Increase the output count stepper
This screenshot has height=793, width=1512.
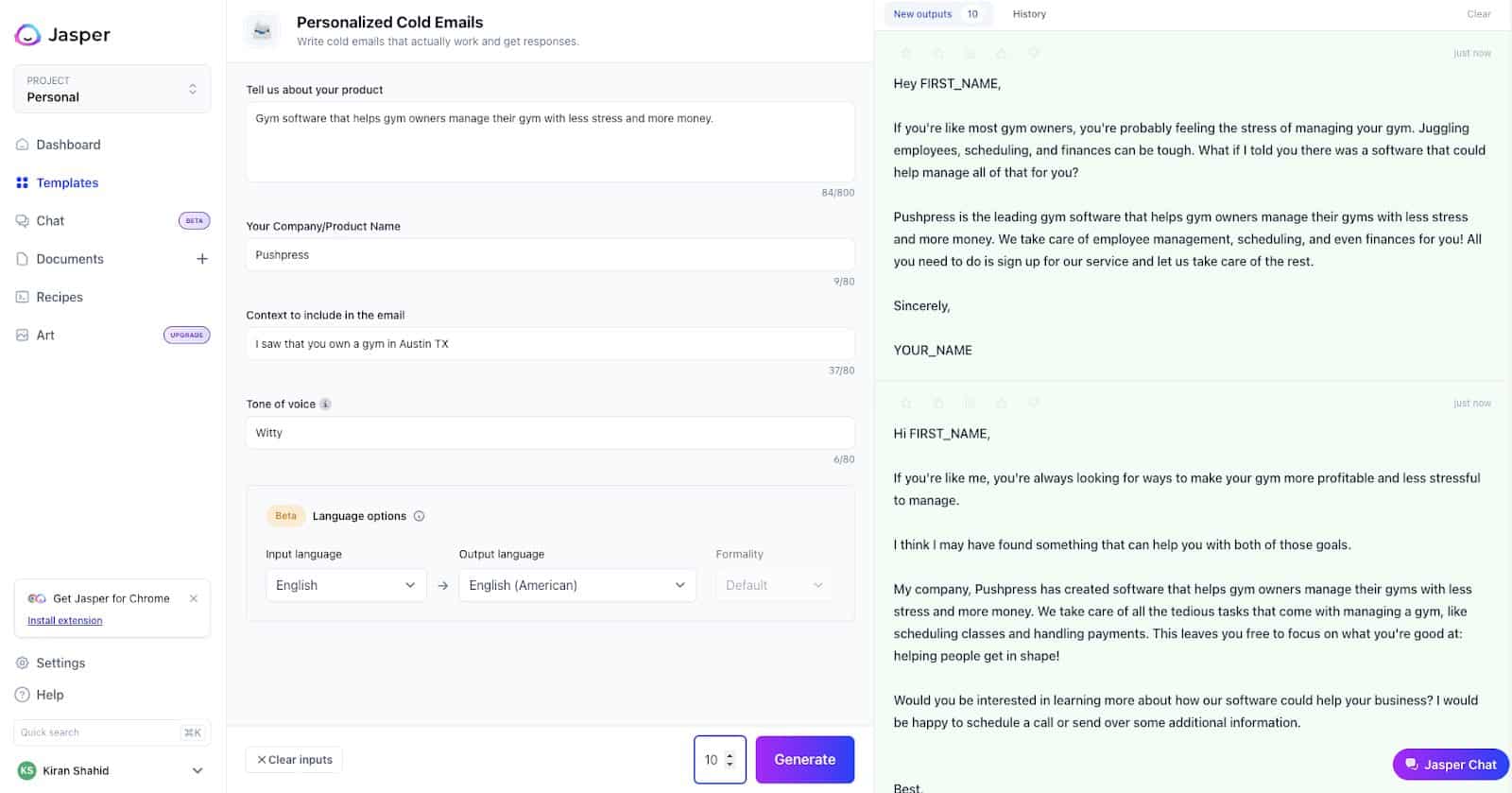tap(730, 755)
